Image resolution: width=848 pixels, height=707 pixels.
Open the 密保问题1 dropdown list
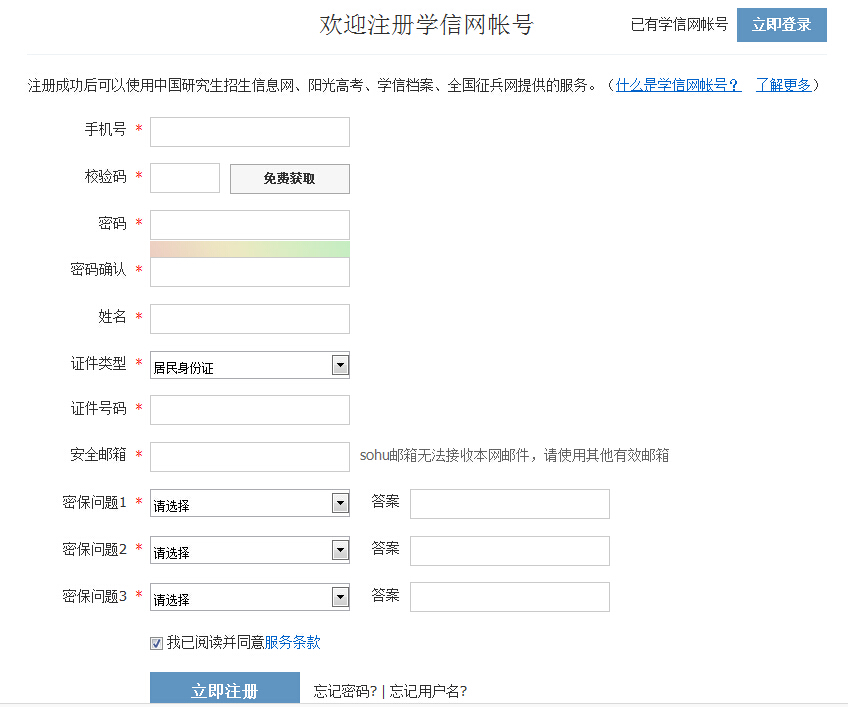coord(249,504)
